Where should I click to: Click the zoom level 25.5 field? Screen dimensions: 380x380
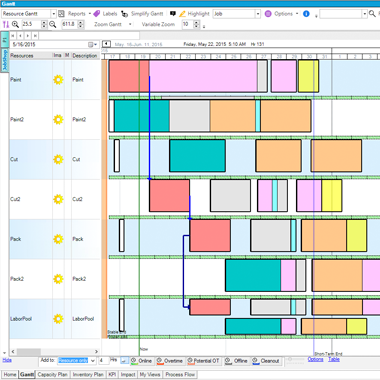point(31,24)
